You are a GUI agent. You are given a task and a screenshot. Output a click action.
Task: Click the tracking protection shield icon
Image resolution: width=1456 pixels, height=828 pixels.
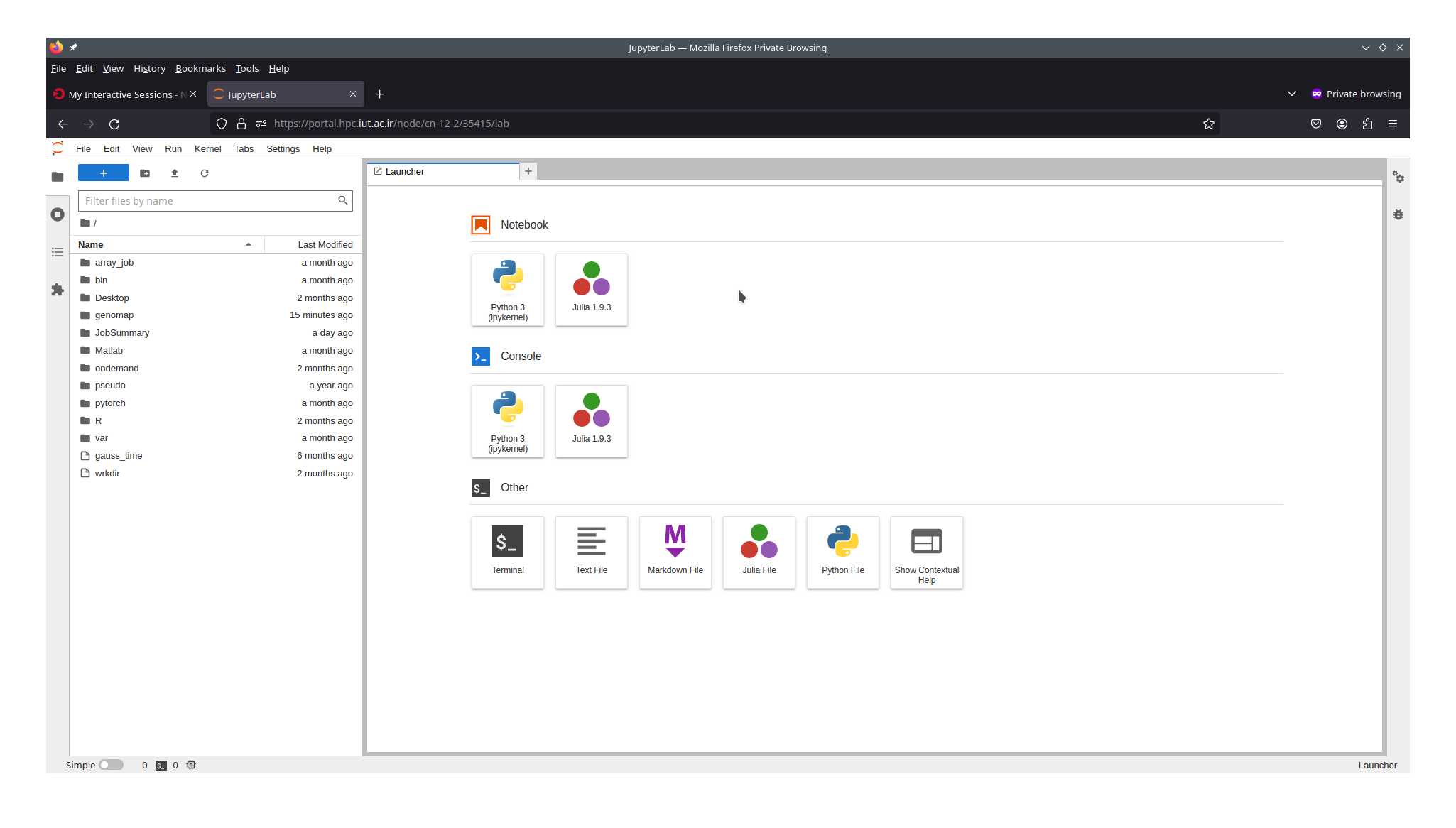[x=222, y=124]
